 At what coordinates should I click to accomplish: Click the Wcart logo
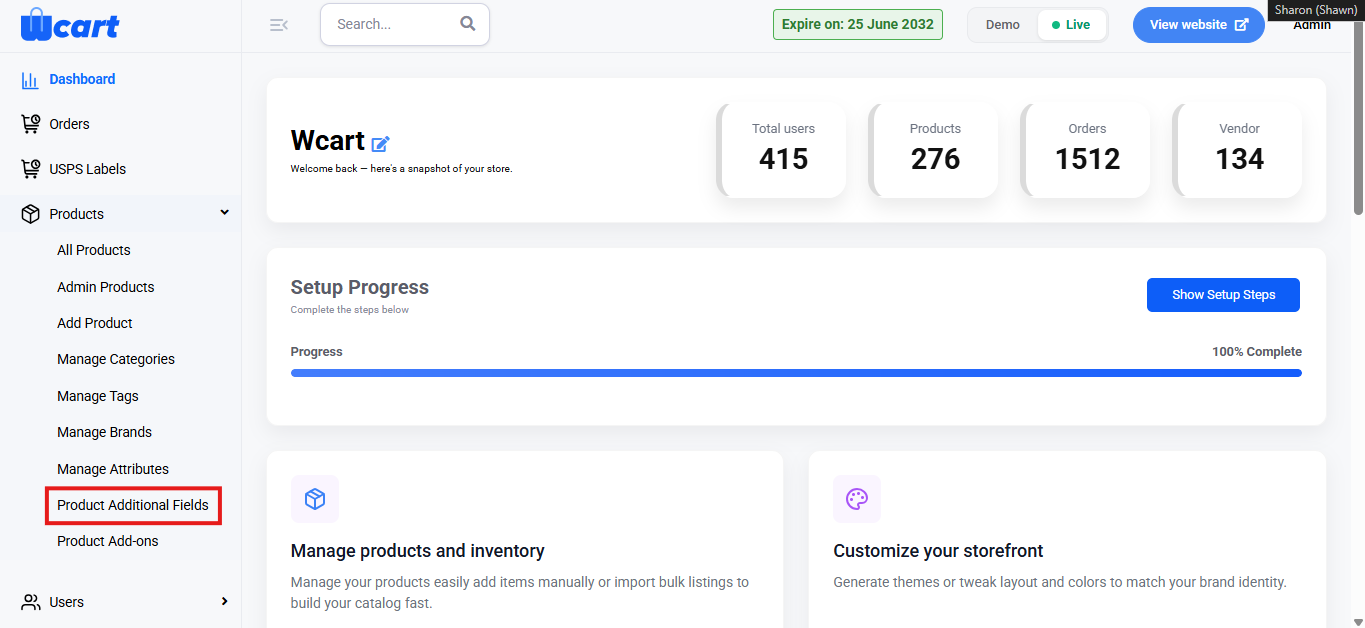70,24
